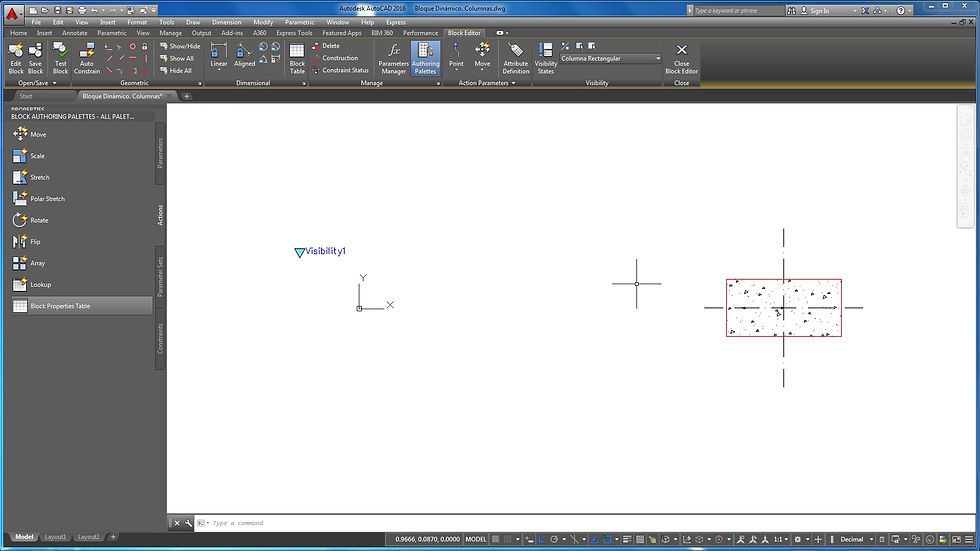The height and width of the screenshot is (551, 980).
Task: Click the Save Block icon
Action: [x=35, y=58]
